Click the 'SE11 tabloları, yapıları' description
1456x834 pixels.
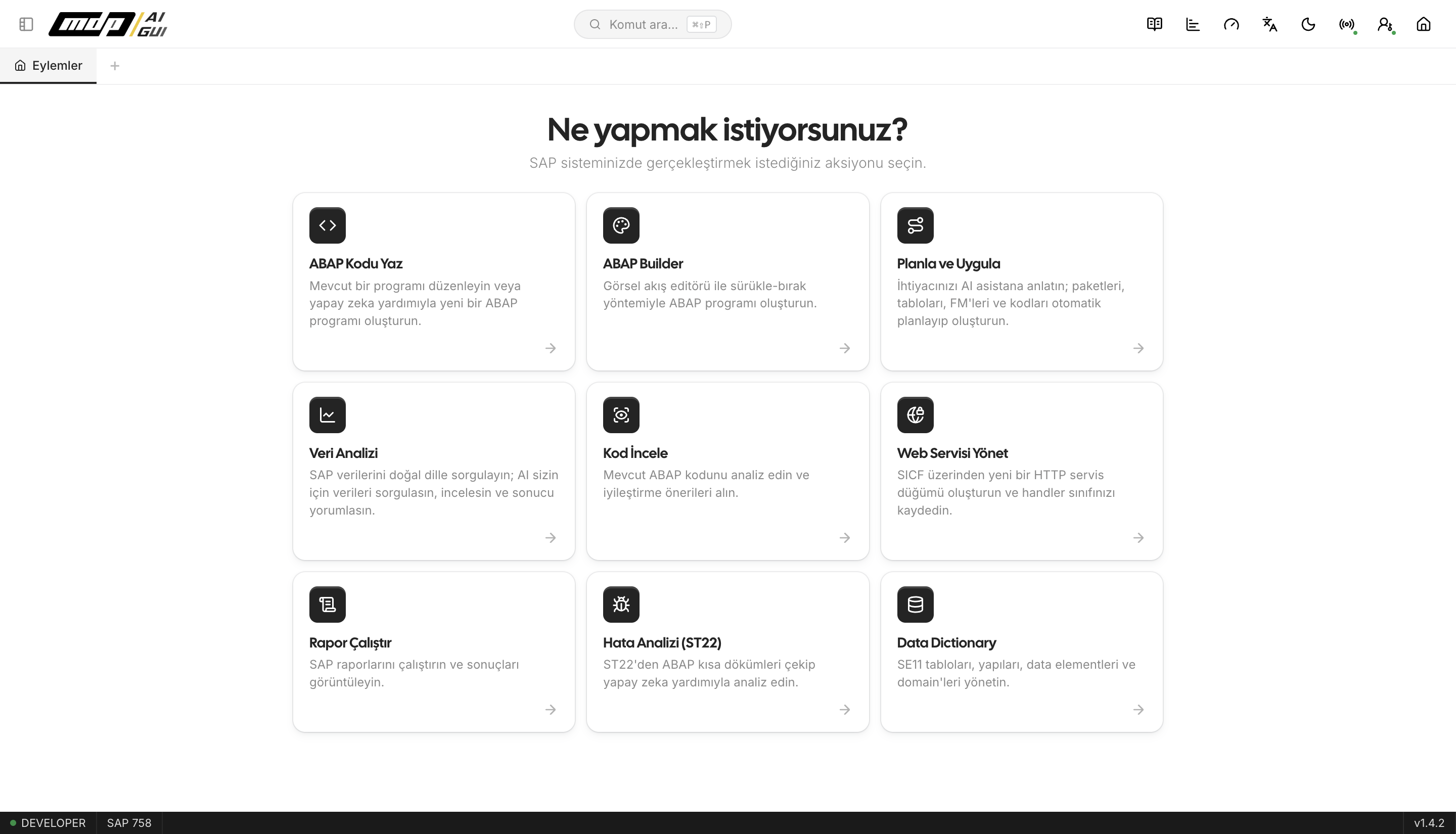coord(1016,673)
